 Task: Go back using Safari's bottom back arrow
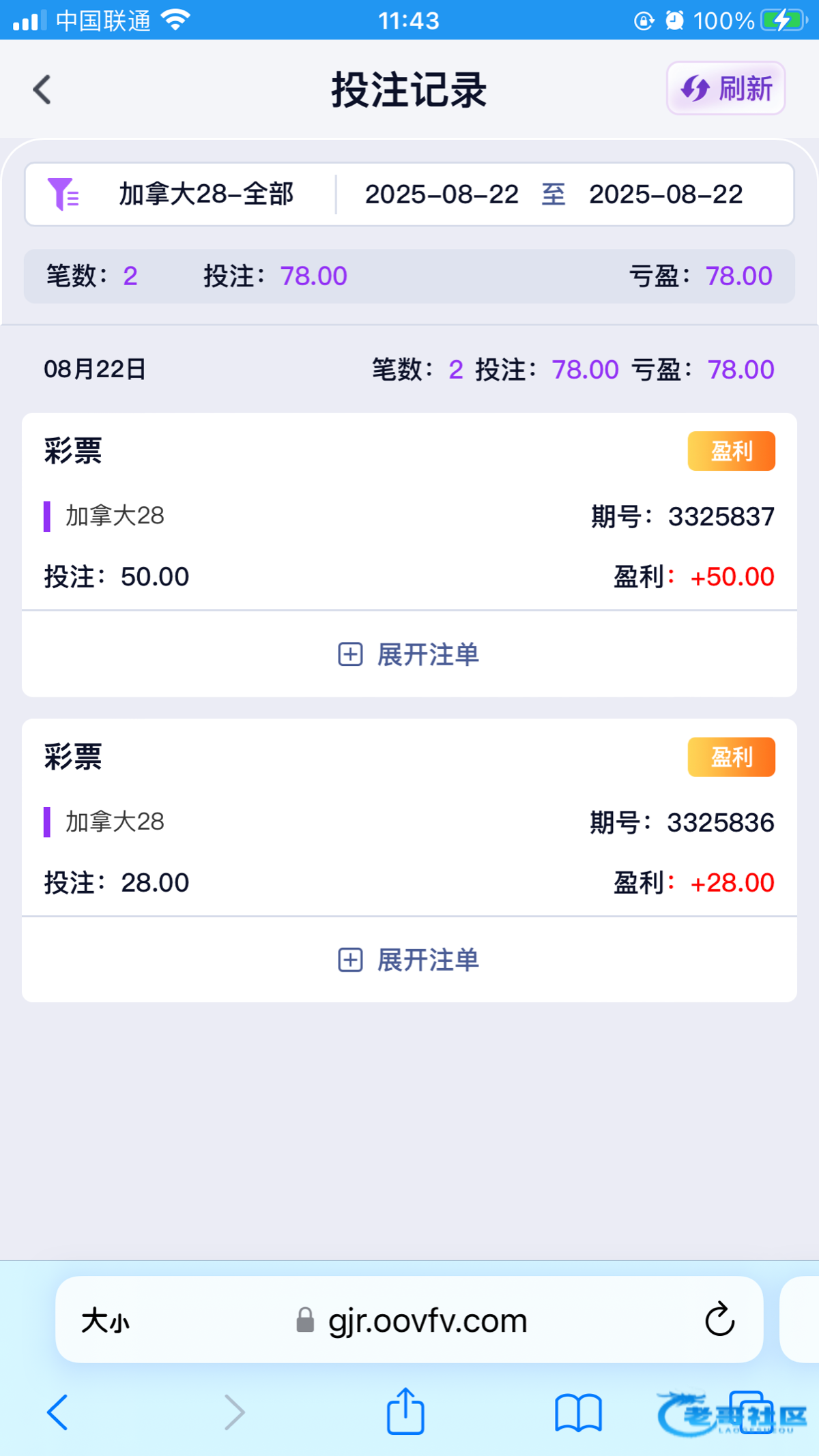pos(57,1412)
